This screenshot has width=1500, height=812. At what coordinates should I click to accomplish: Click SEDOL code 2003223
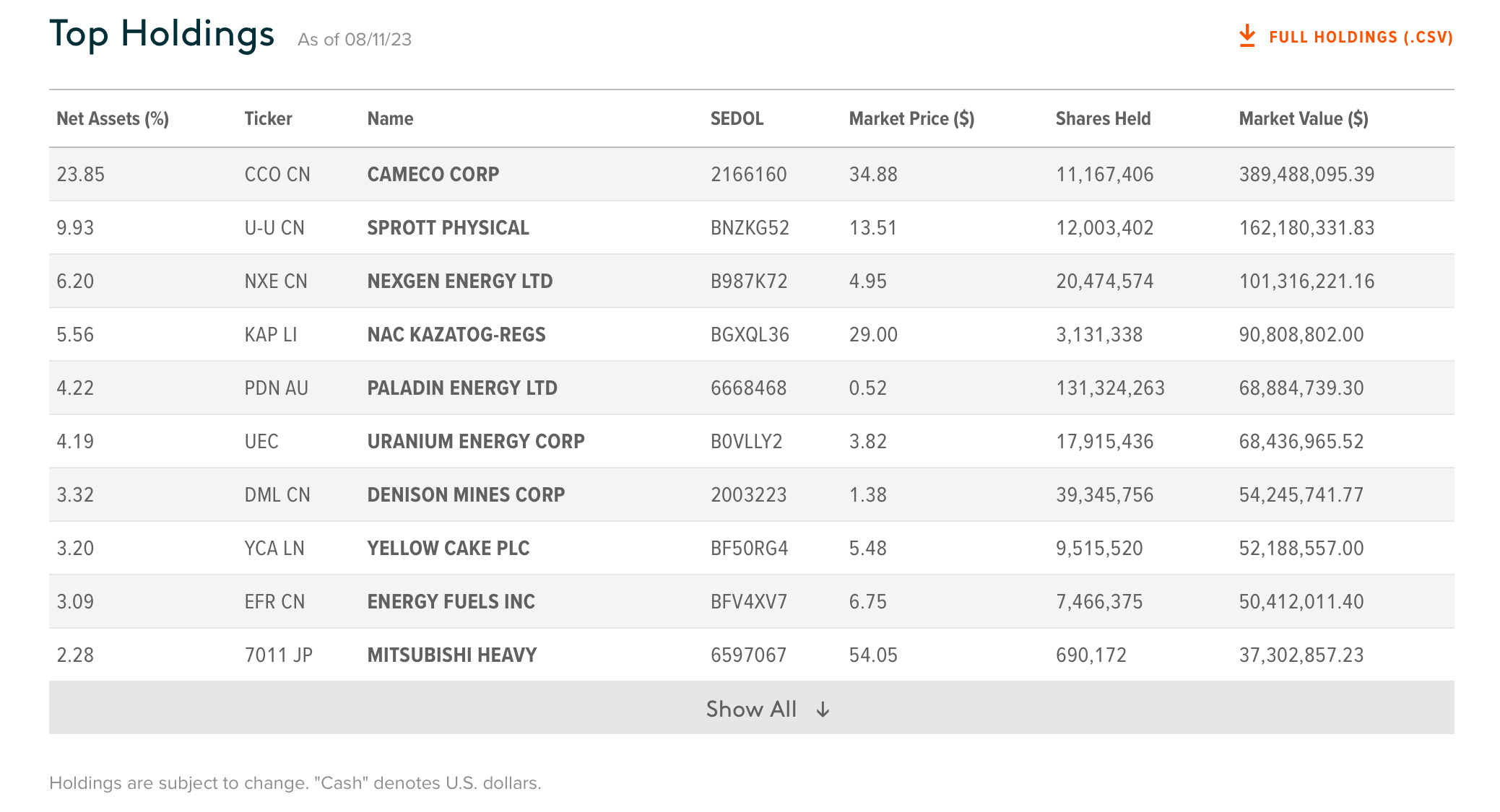point(748,495)
